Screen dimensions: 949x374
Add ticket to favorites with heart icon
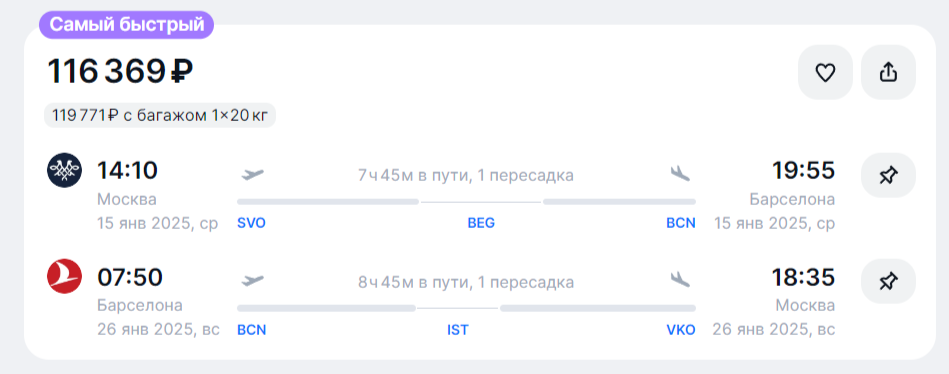tap(825, 72)
